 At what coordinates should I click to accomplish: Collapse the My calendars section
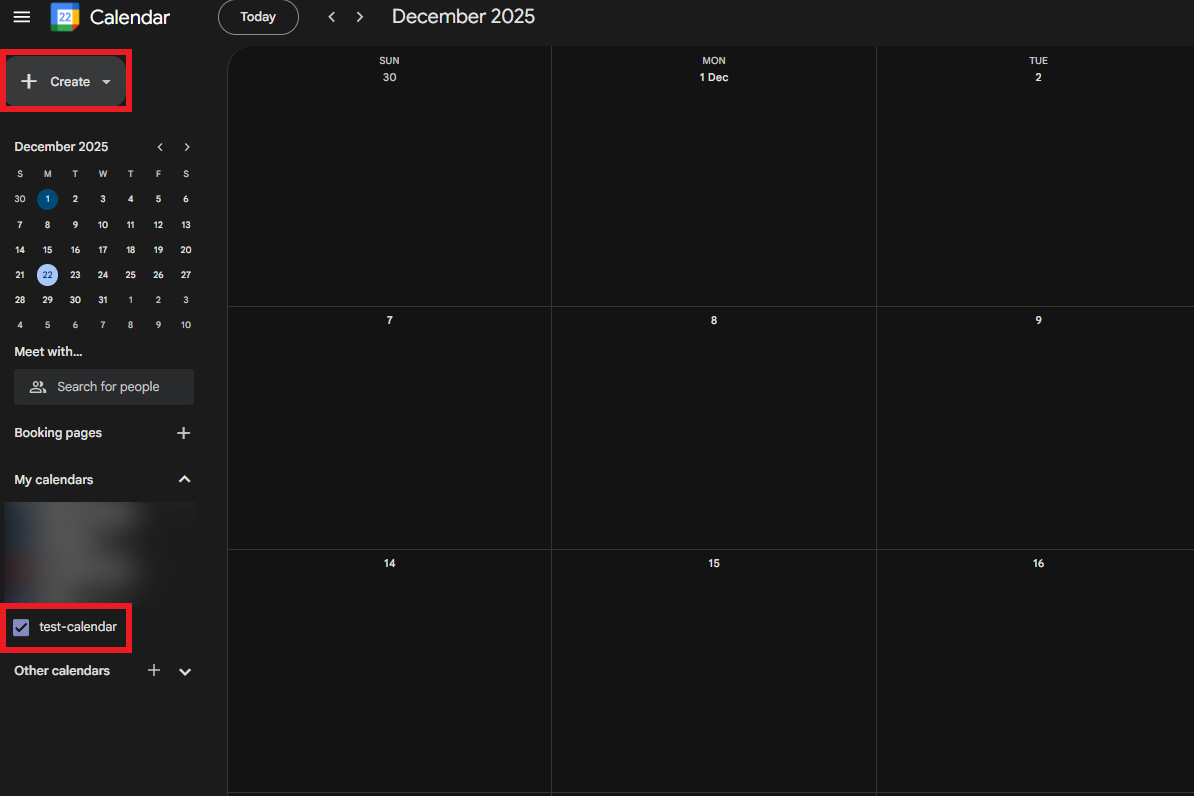pyautogui.click(x=184, y=479)
